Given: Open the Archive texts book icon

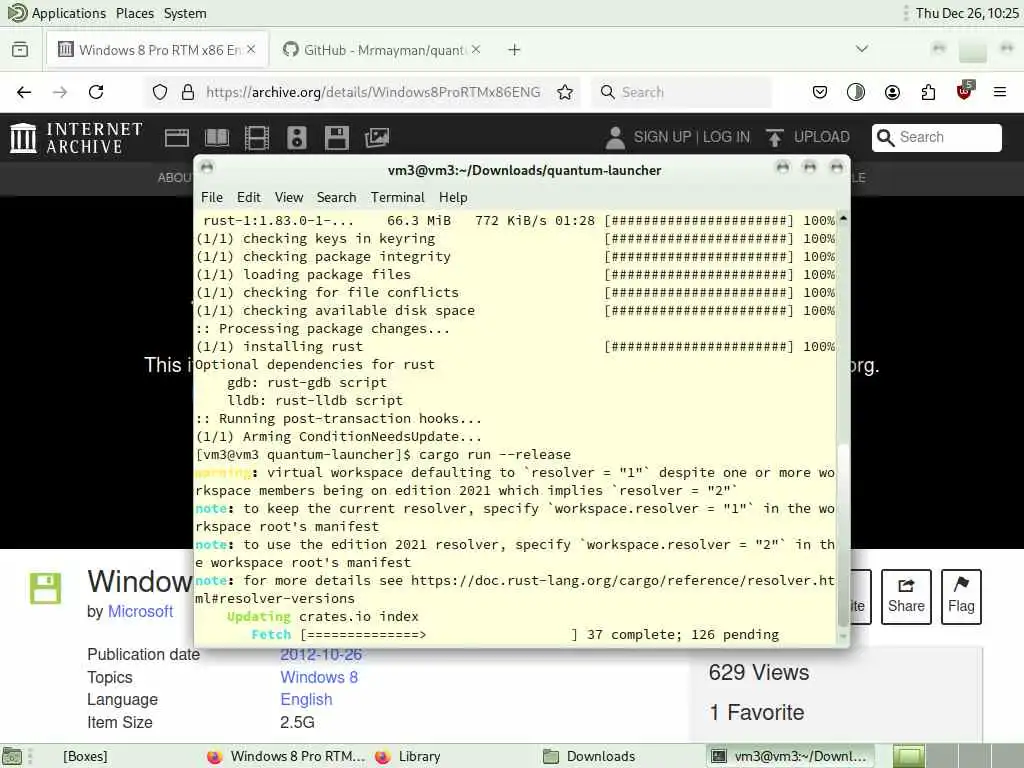Looking at the screenshot, I should [x=217, y=138].
